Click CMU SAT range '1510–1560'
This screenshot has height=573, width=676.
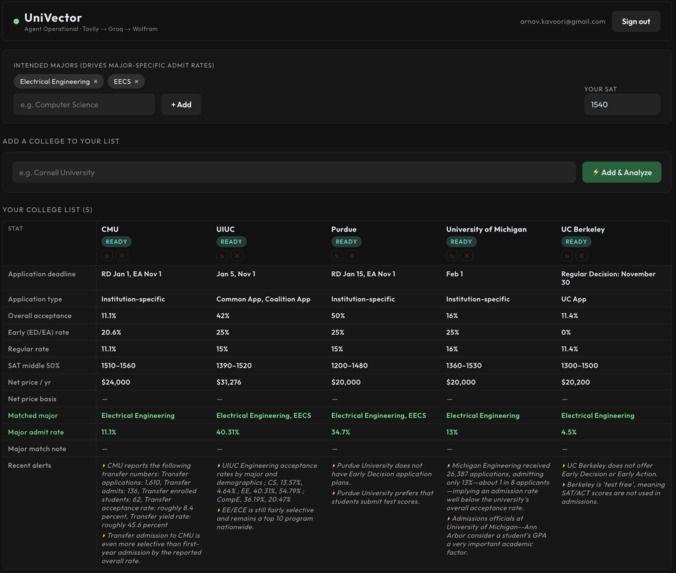pos(119,366)
